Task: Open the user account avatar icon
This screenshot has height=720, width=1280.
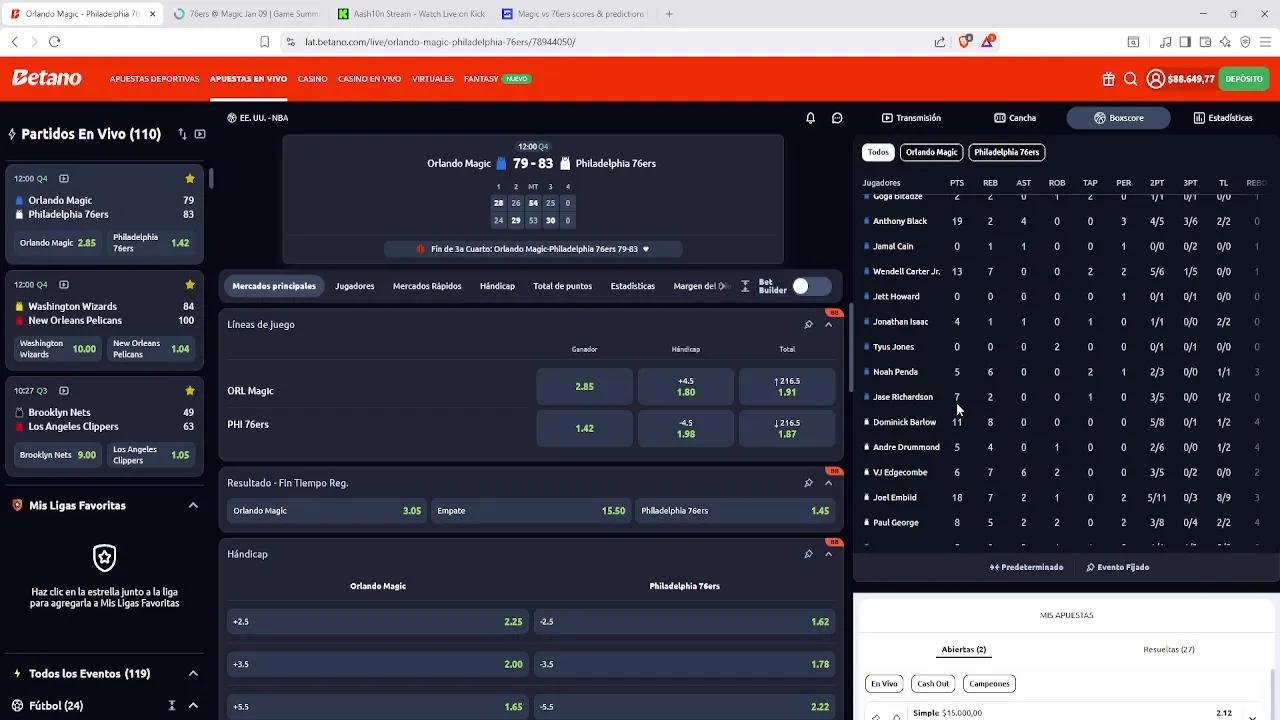Action: (1156, 79)
